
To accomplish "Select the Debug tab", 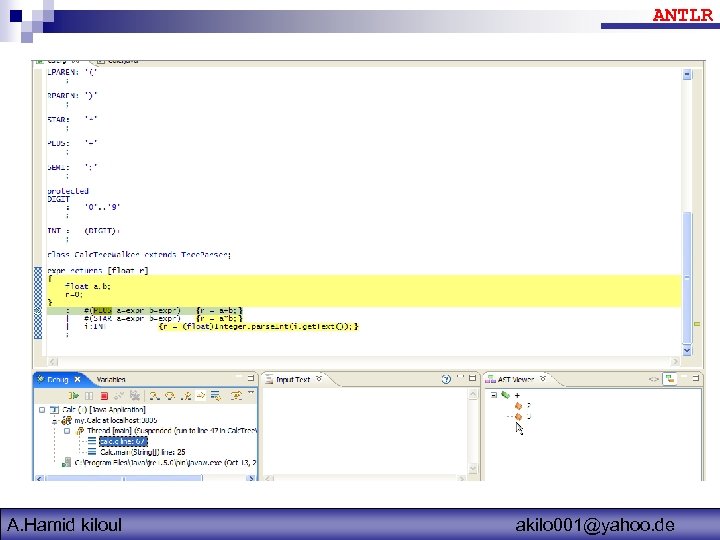I will tap(57, 380).
